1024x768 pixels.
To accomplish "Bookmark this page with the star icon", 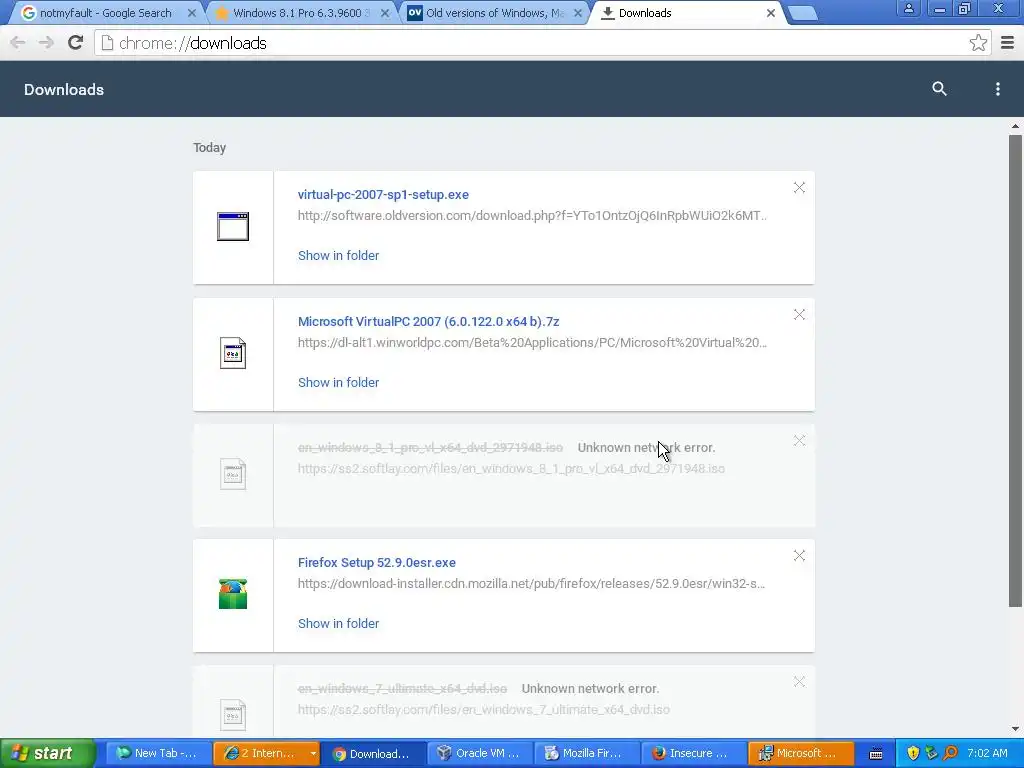I will 978,43.
